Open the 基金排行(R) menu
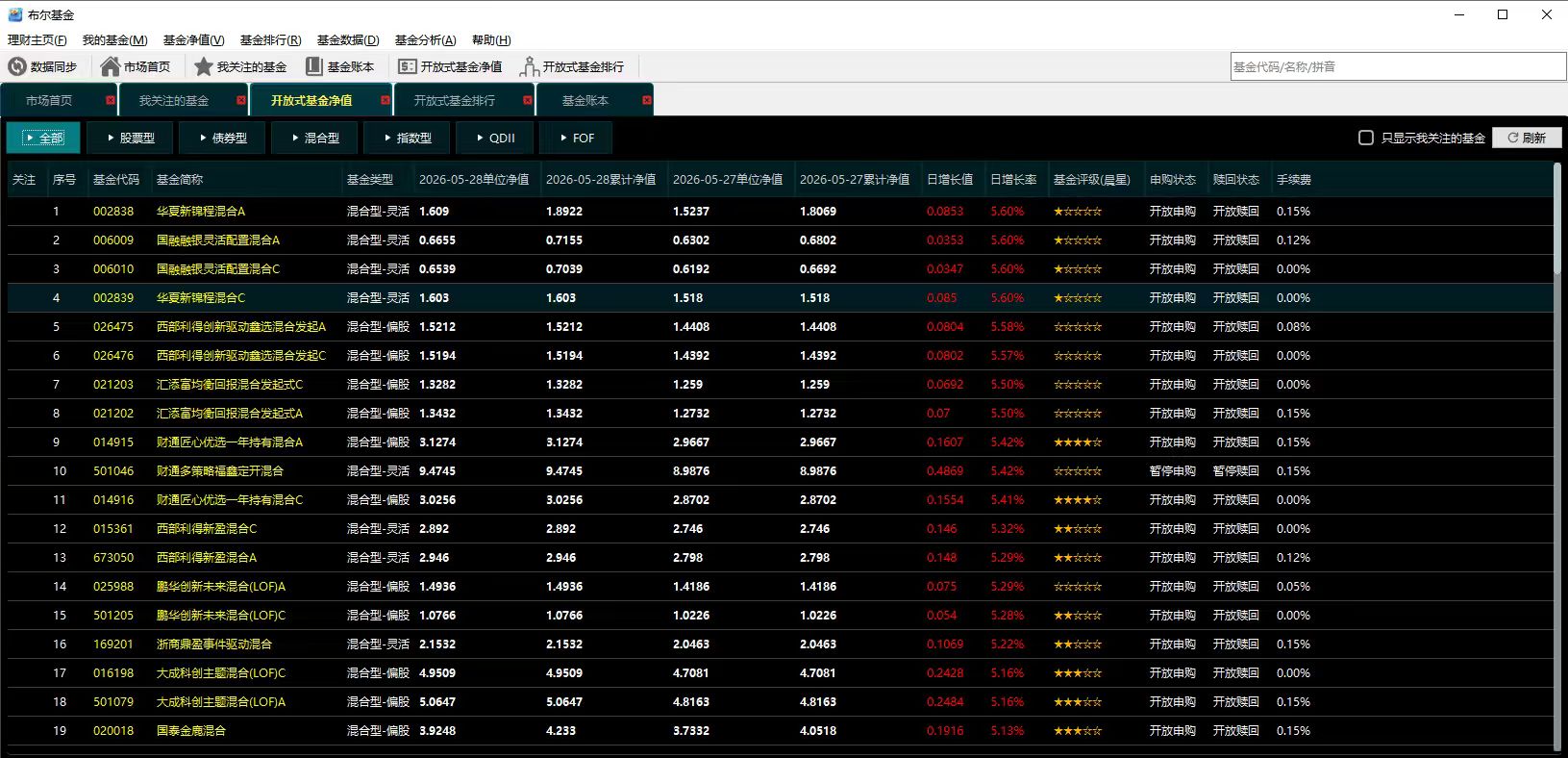The image size is (1568, 758). [x=270, y=39]
